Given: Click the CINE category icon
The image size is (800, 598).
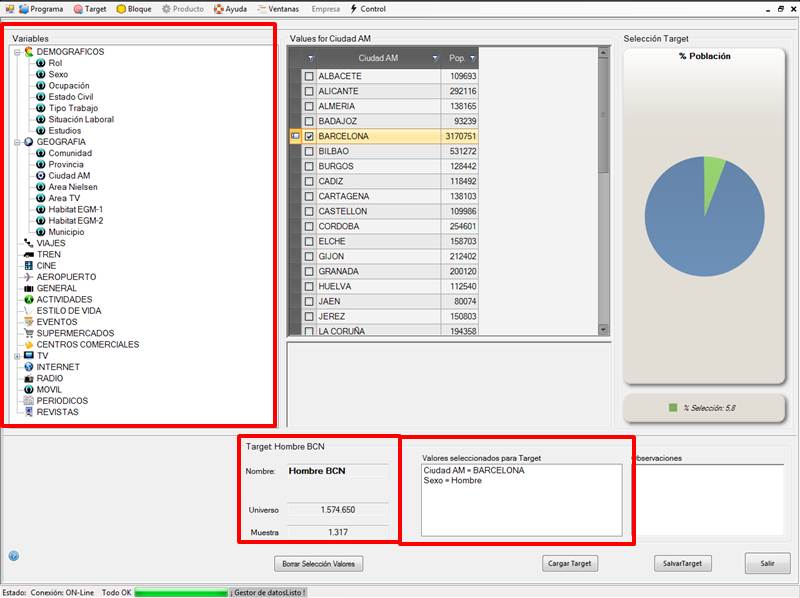Looking at the screenshot, I should tap(28, 266).
